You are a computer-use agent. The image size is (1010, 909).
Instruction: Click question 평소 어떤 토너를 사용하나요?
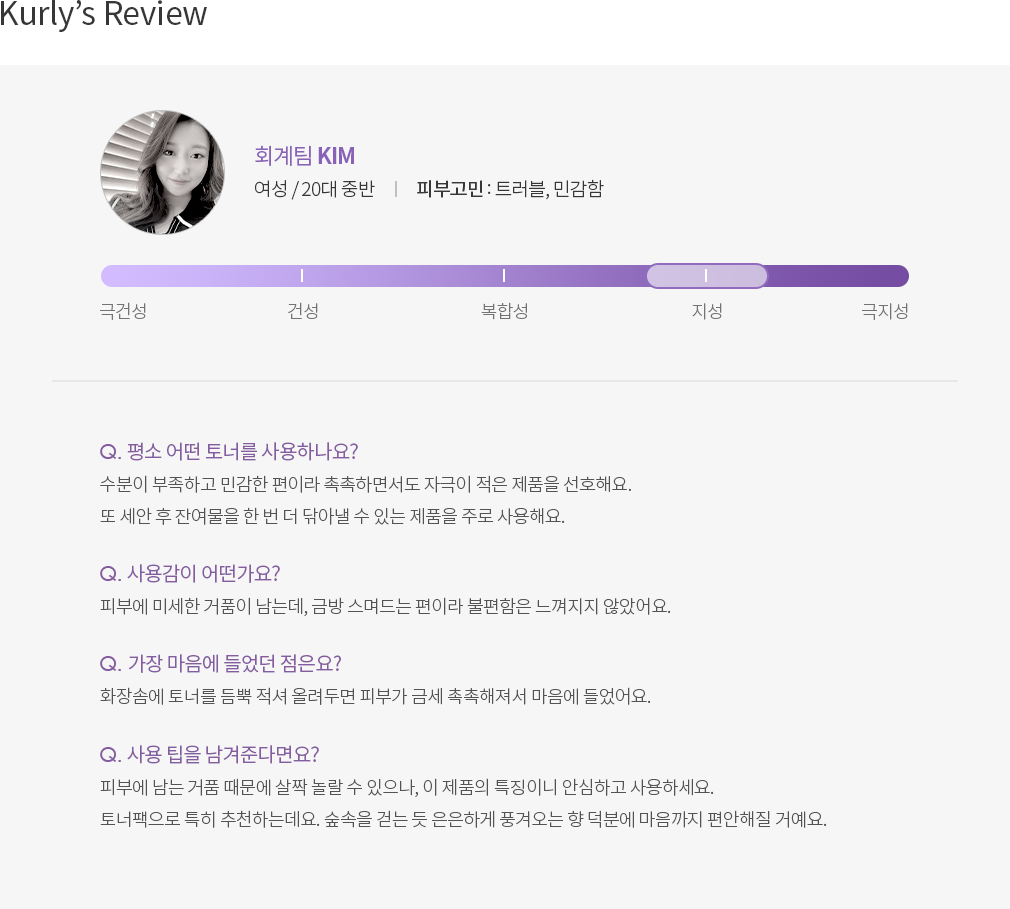click(229, 451)
